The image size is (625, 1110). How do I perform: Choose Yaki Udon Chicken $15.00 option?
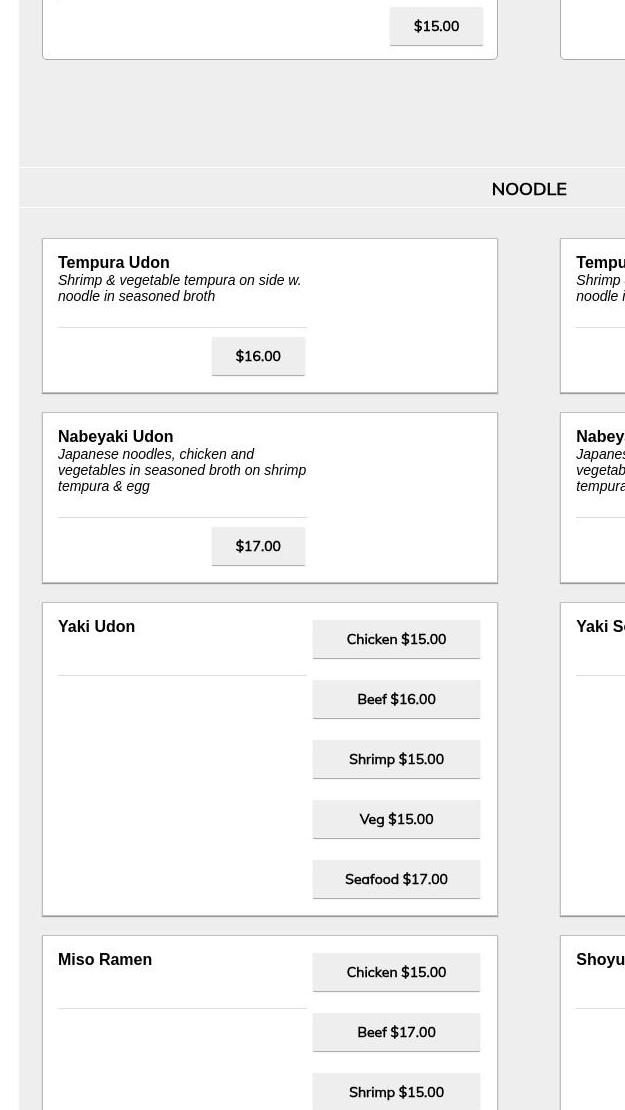point(396,639)
